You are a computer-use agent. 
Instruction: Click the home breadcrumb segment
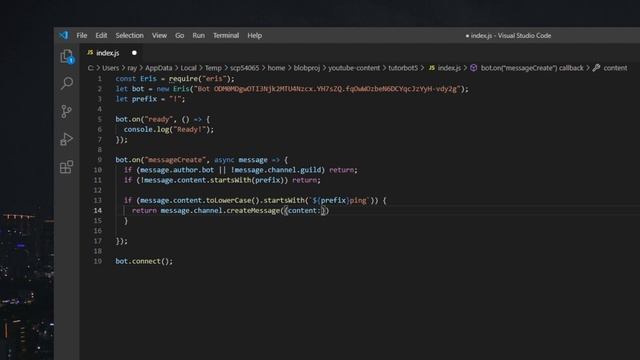tap(276, 68)
